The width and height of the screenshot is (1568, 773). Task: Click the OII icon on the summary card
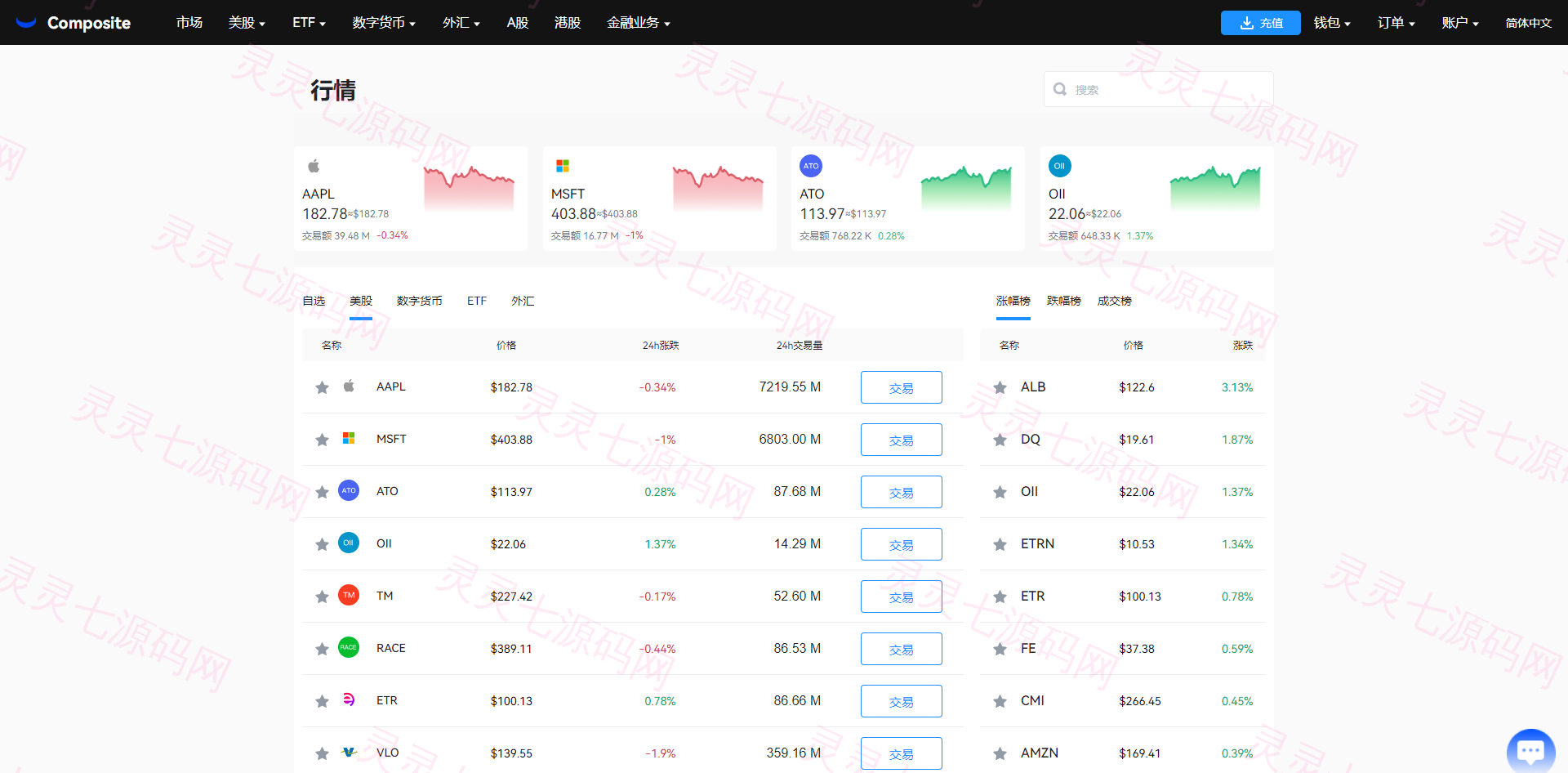pyautogui.click(x=1059, y=166)
